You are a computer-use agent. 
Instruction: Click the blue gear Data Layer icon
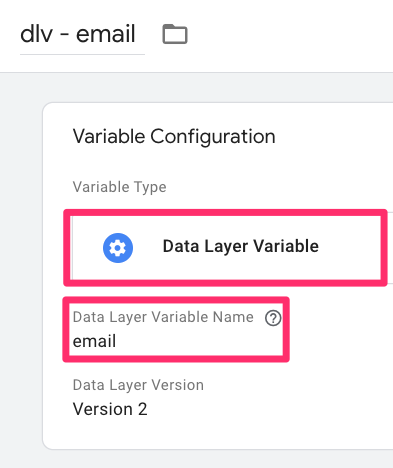118,248
